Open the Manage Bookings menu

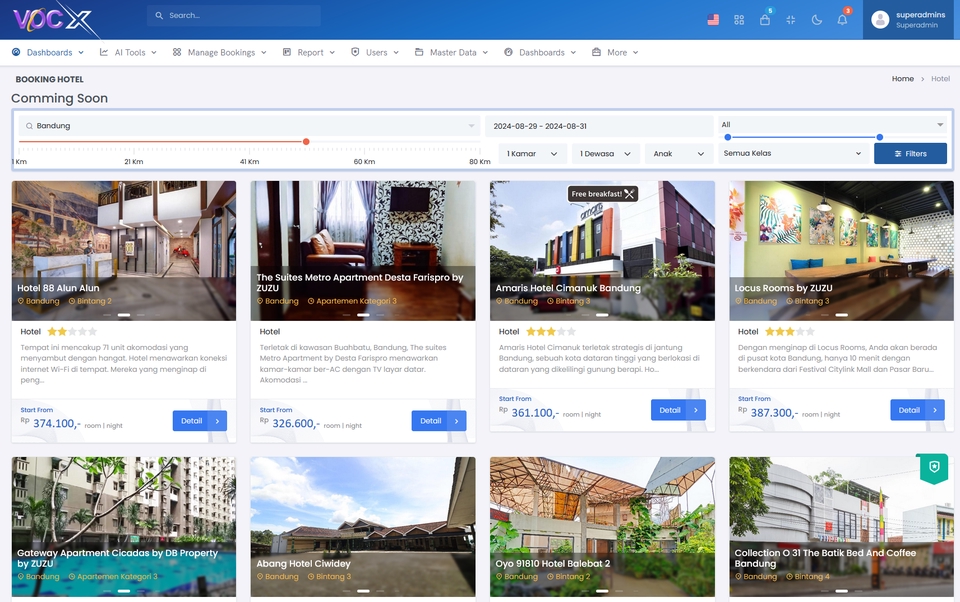point(219,52)
